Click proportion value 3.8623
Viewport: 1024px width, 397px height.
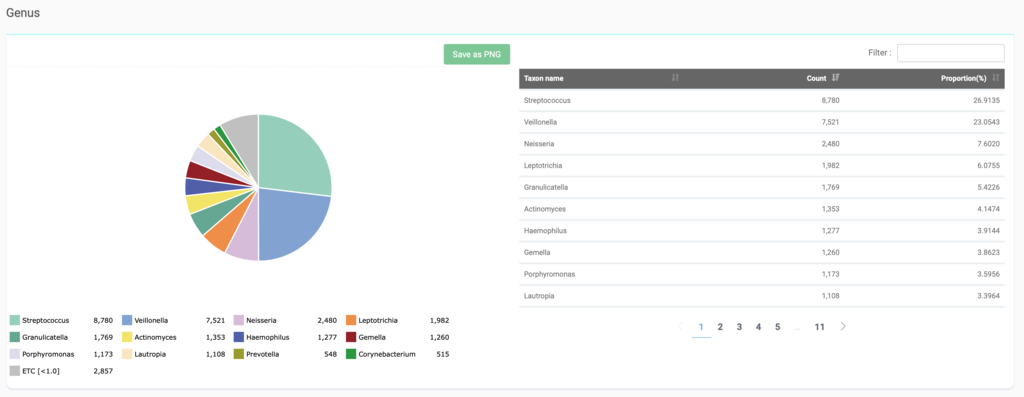click(989, 252)
